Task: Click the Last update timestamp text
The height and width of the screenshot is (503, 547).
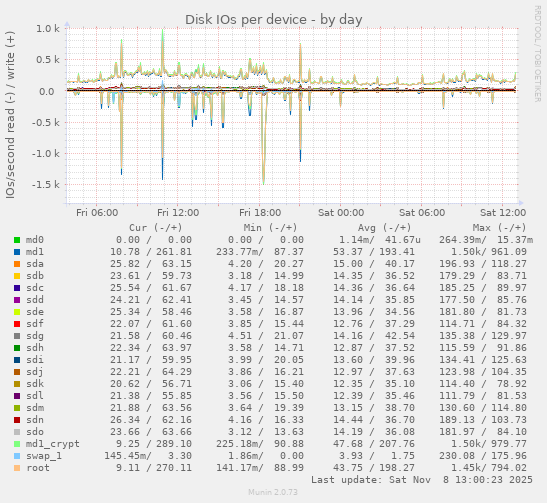Action: click(x=422, y=480)
